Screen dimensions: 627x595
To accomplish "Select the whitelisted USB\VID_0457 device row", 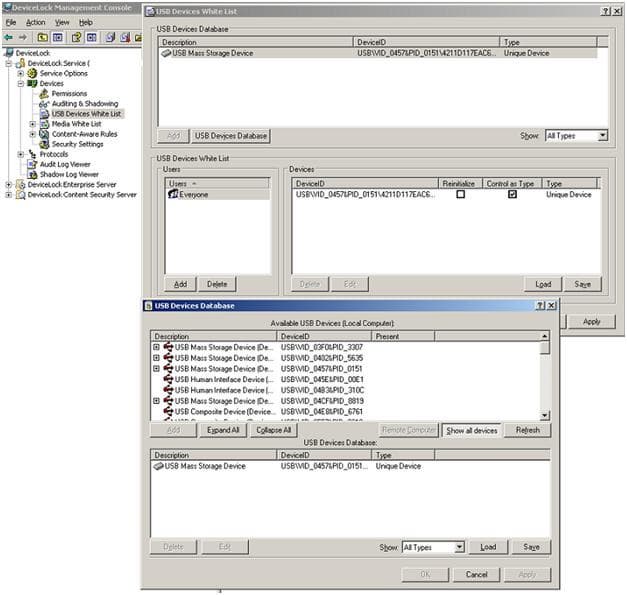I will pyautogui.click(x=446, y=194).
